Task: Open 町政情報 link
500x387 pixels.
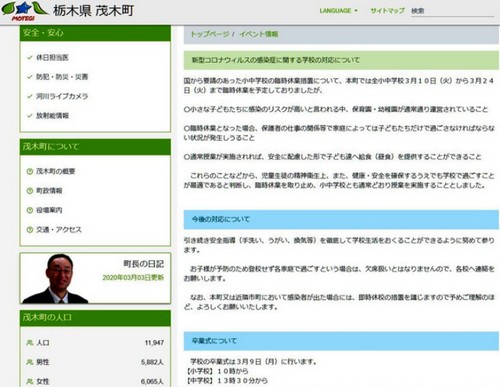Action: [x=49, y=191]
